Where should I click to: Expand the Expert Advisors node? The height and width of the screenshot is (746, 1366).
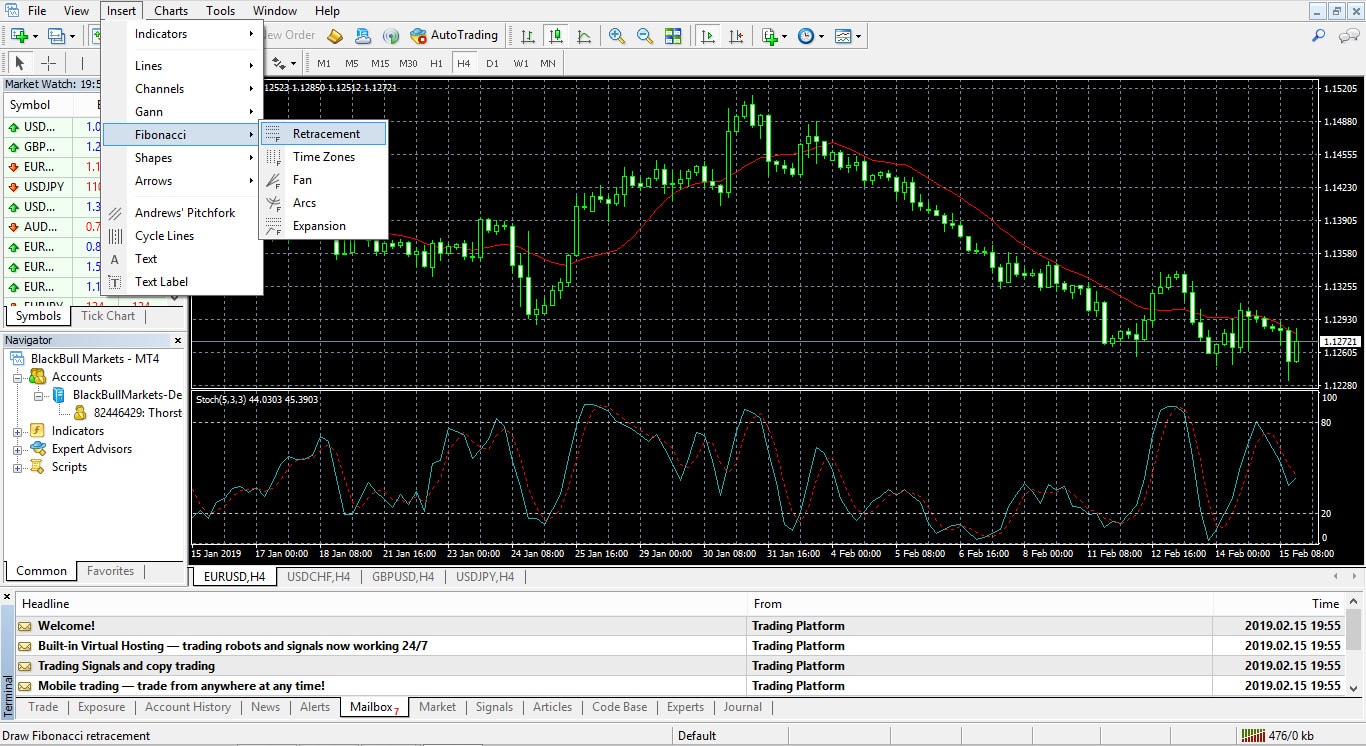[x=17, y=450]
